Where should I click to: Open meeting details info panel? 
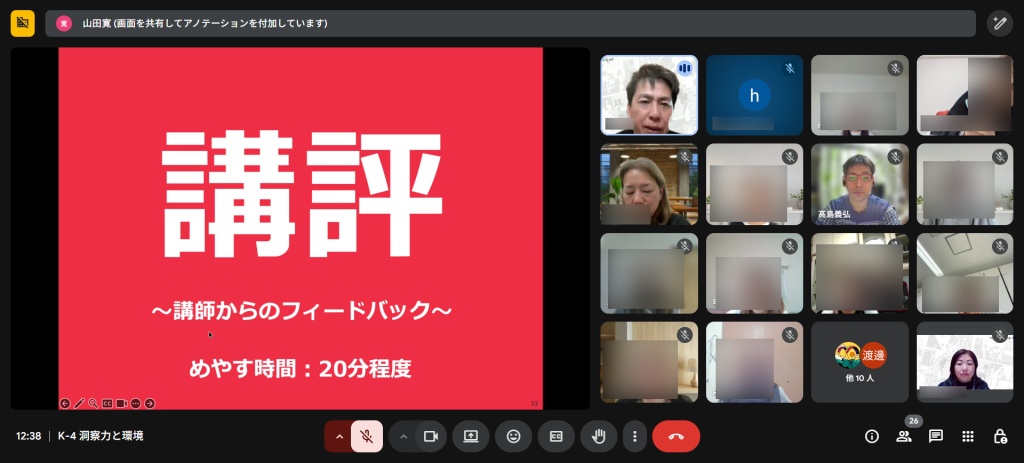(872, 436)
